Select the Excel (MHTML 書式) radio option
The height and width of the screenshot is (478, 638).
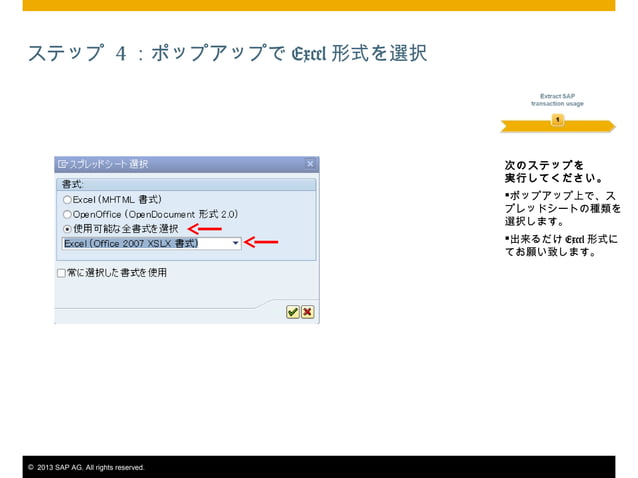(67, 200)
